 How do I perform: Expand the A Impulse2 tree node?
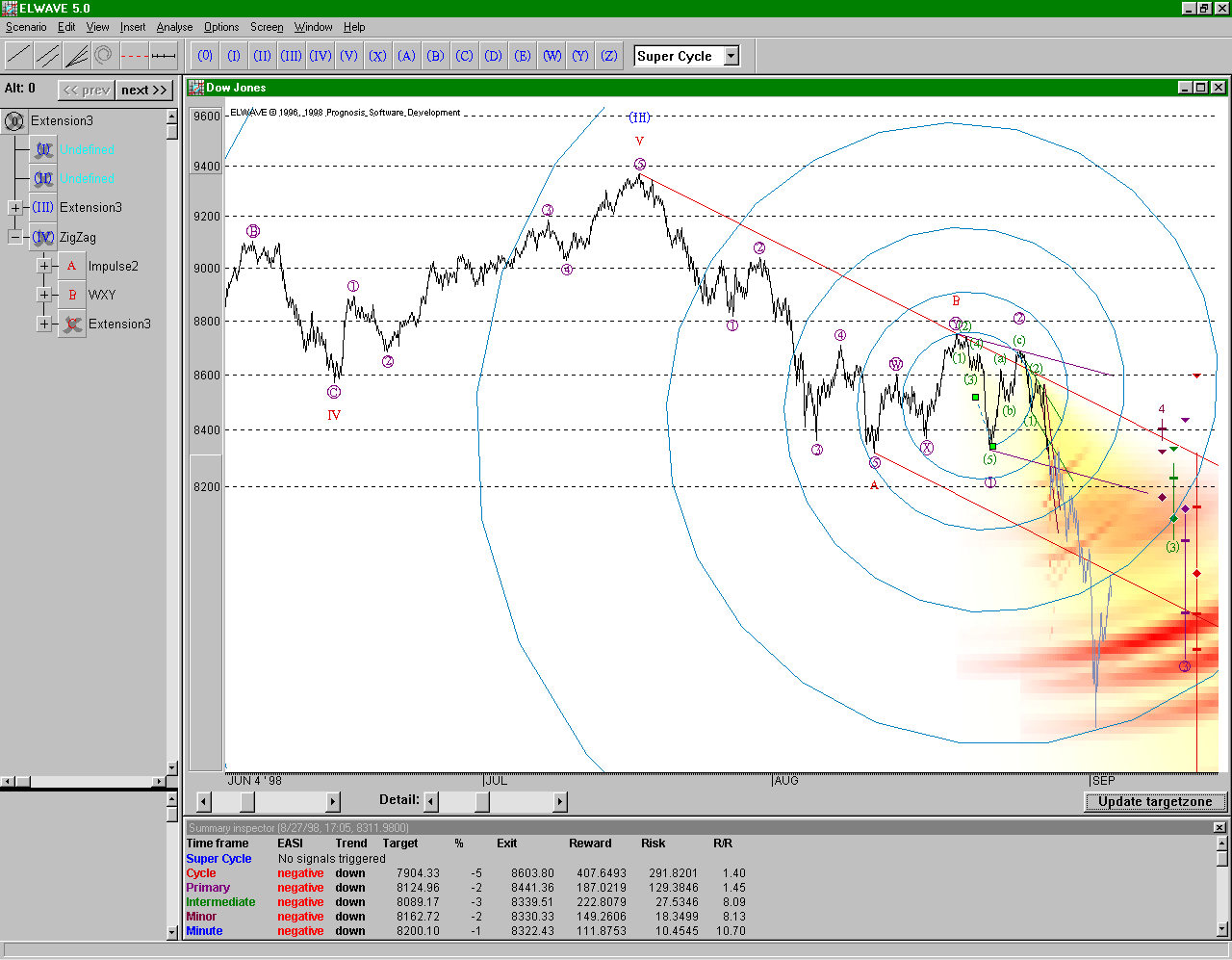click(x=44, y=266)
